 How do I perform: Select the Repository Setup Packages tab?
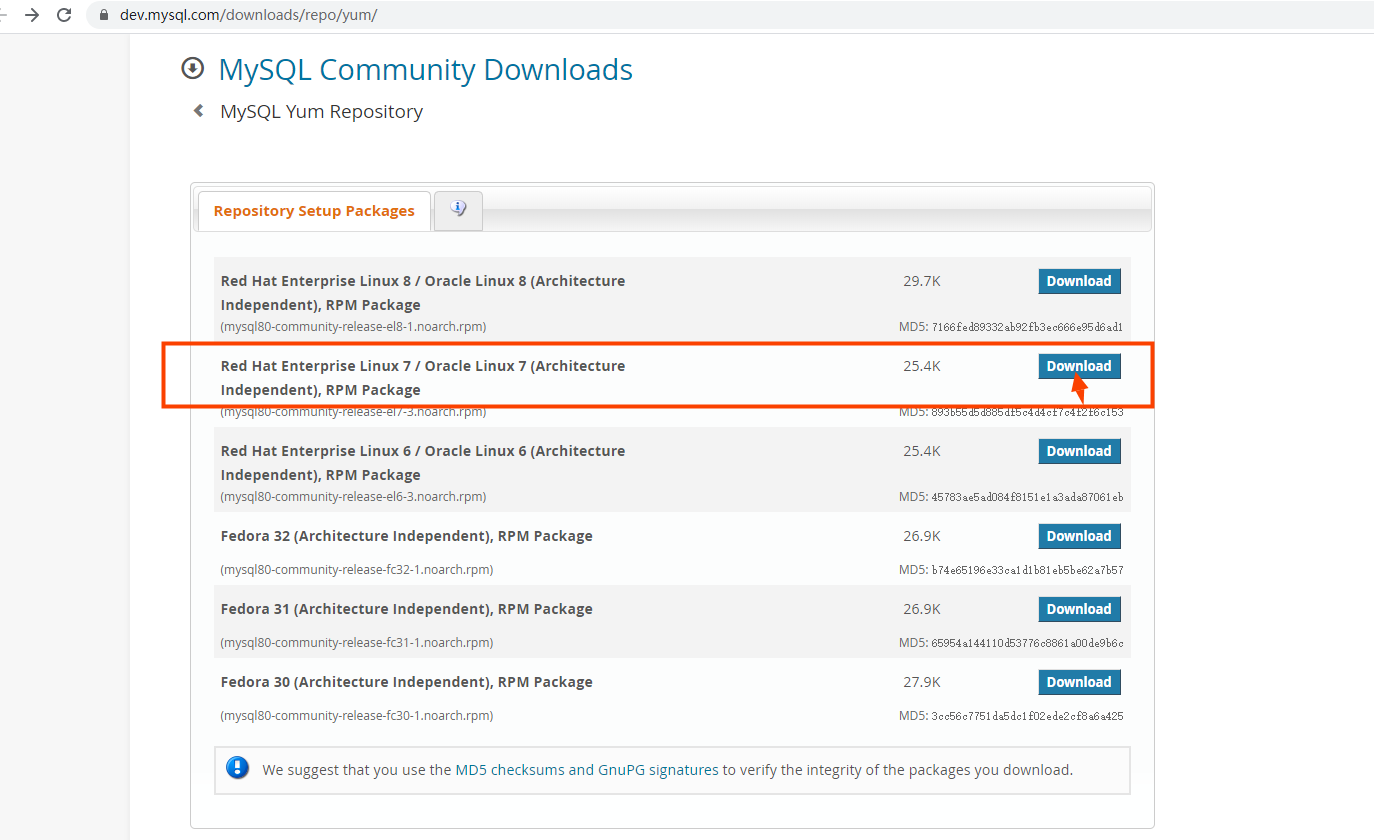pyautogui.click(x=314, y=211)
